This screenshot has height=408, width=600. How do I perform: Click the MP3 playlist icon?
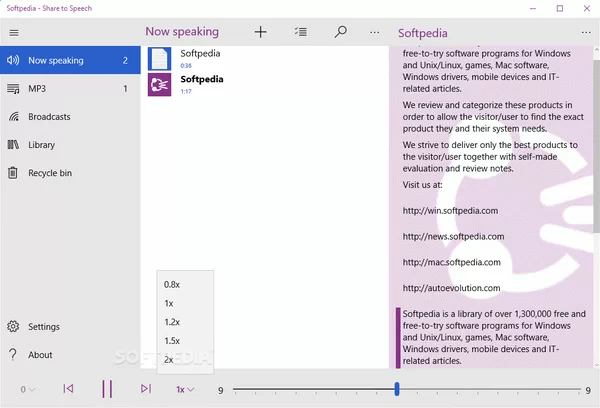tap(13, 89)
